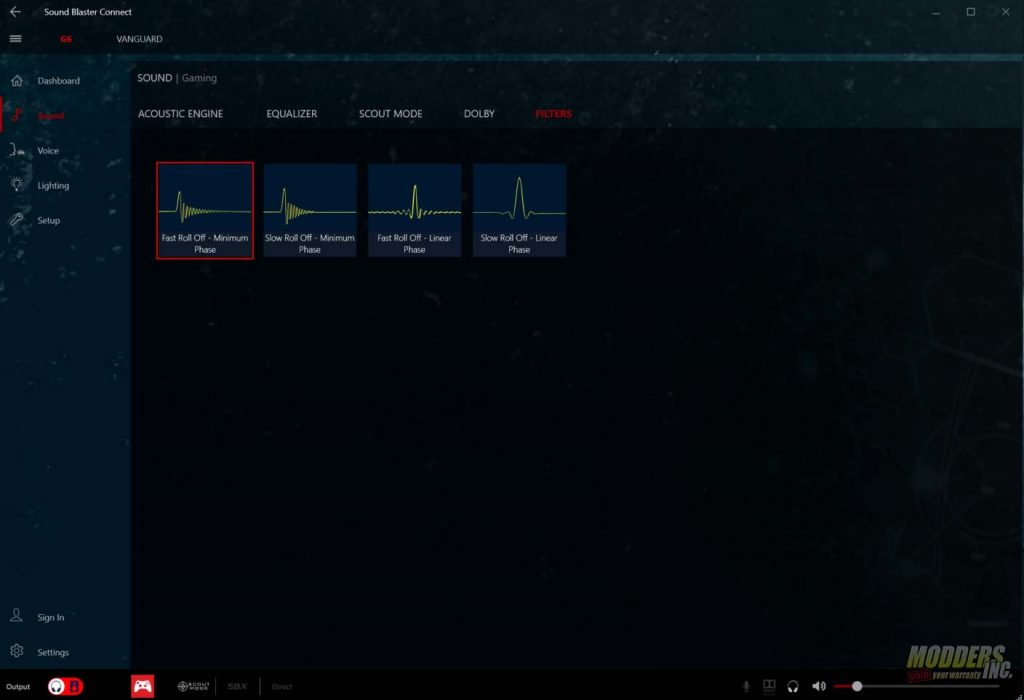Viewport: 1024px width, 700px height.
Task: Open the Dashboard home icon
Action: tap(17, 80)
